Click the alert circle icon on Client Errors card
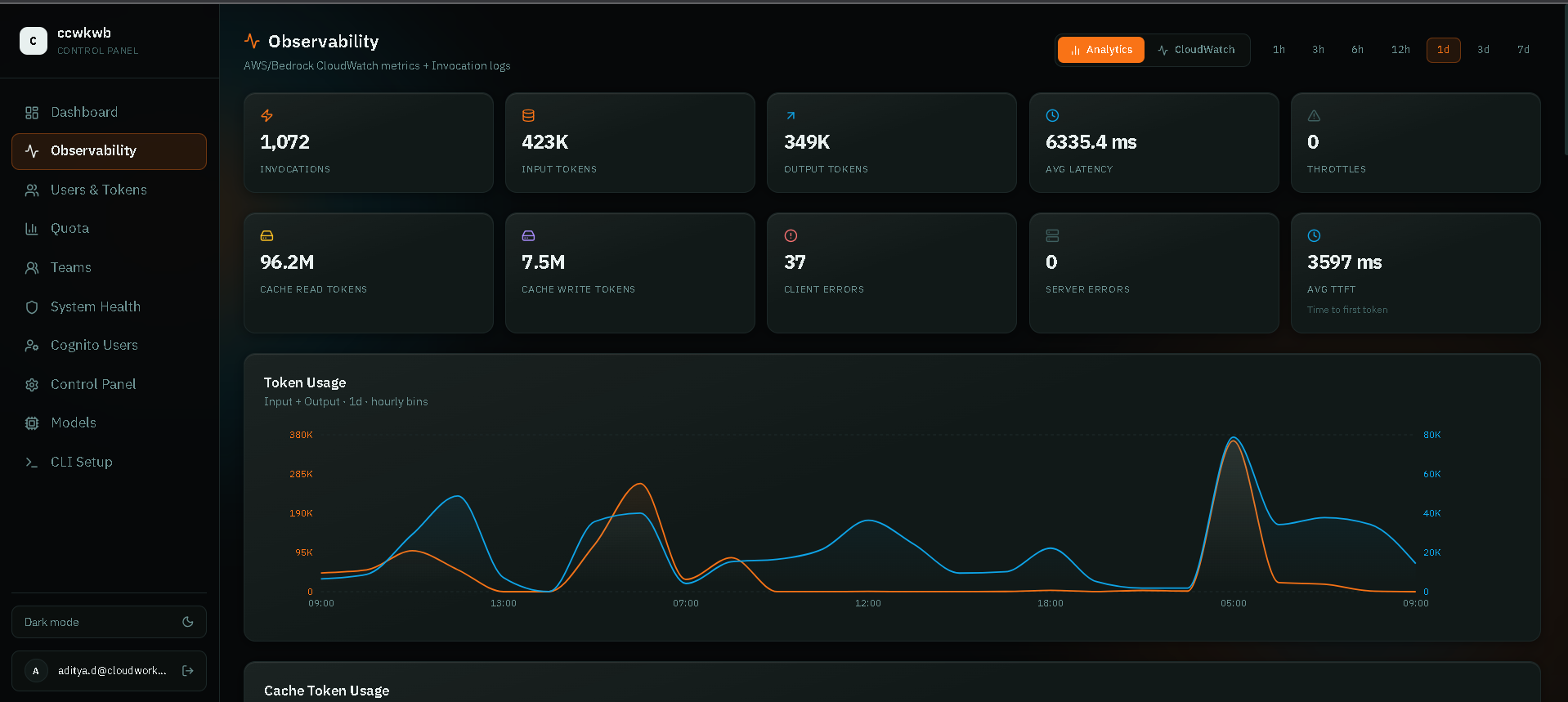 coord(791,236)
